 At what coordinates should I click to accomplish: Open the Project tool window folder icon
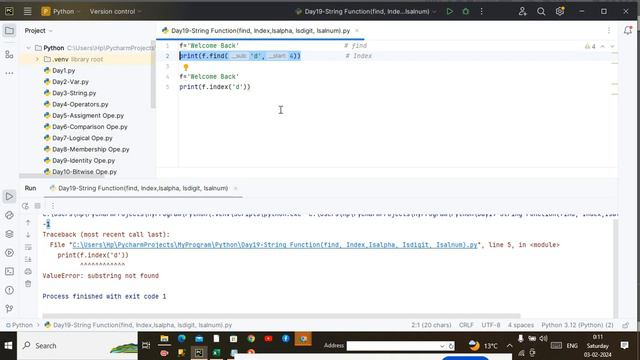click(x=9, y=31)
